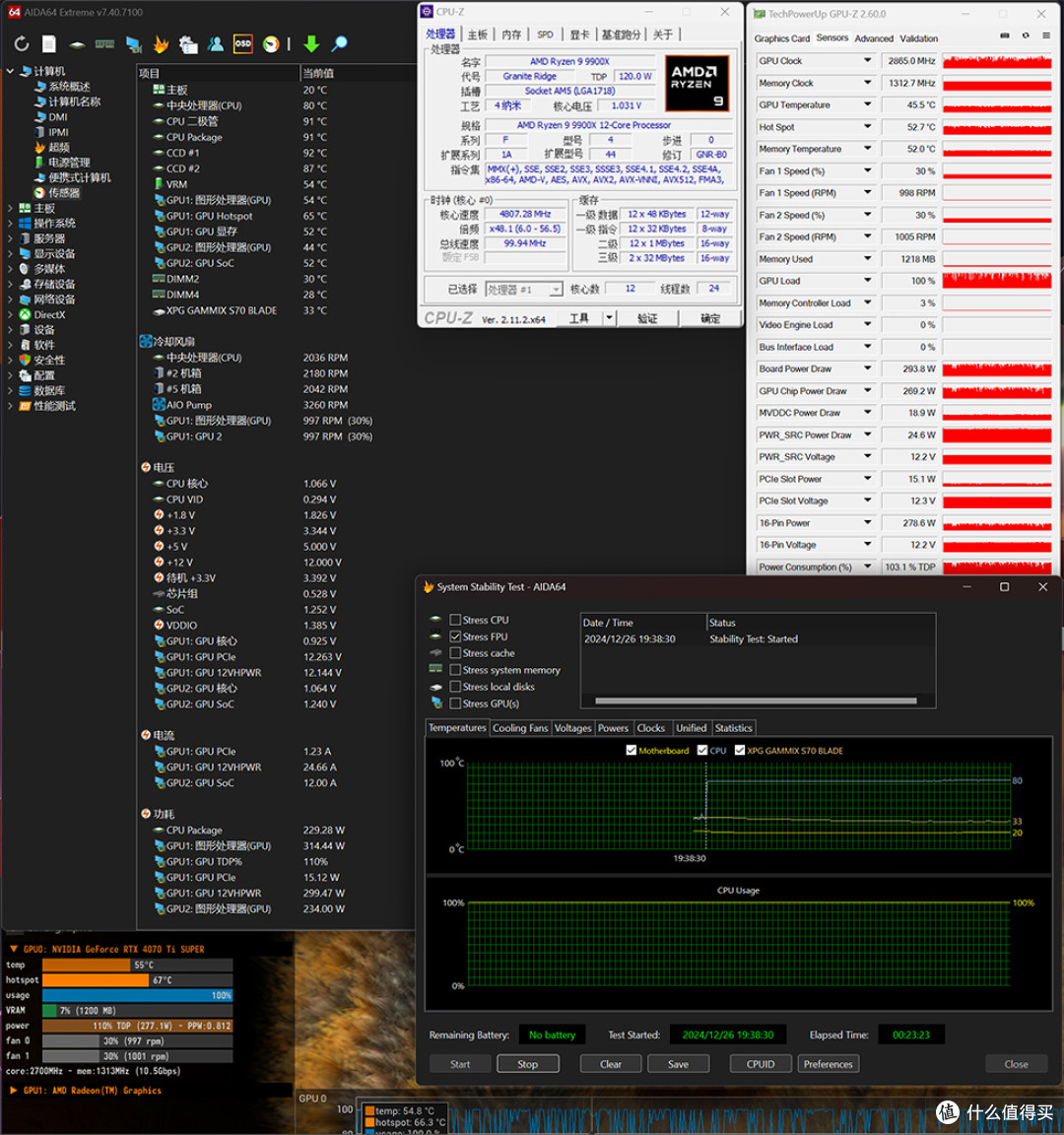This screenshot has height=1135, width=1064.
Task: Uncheck Stress FPU checkbox
Action: tap(455, 636)
